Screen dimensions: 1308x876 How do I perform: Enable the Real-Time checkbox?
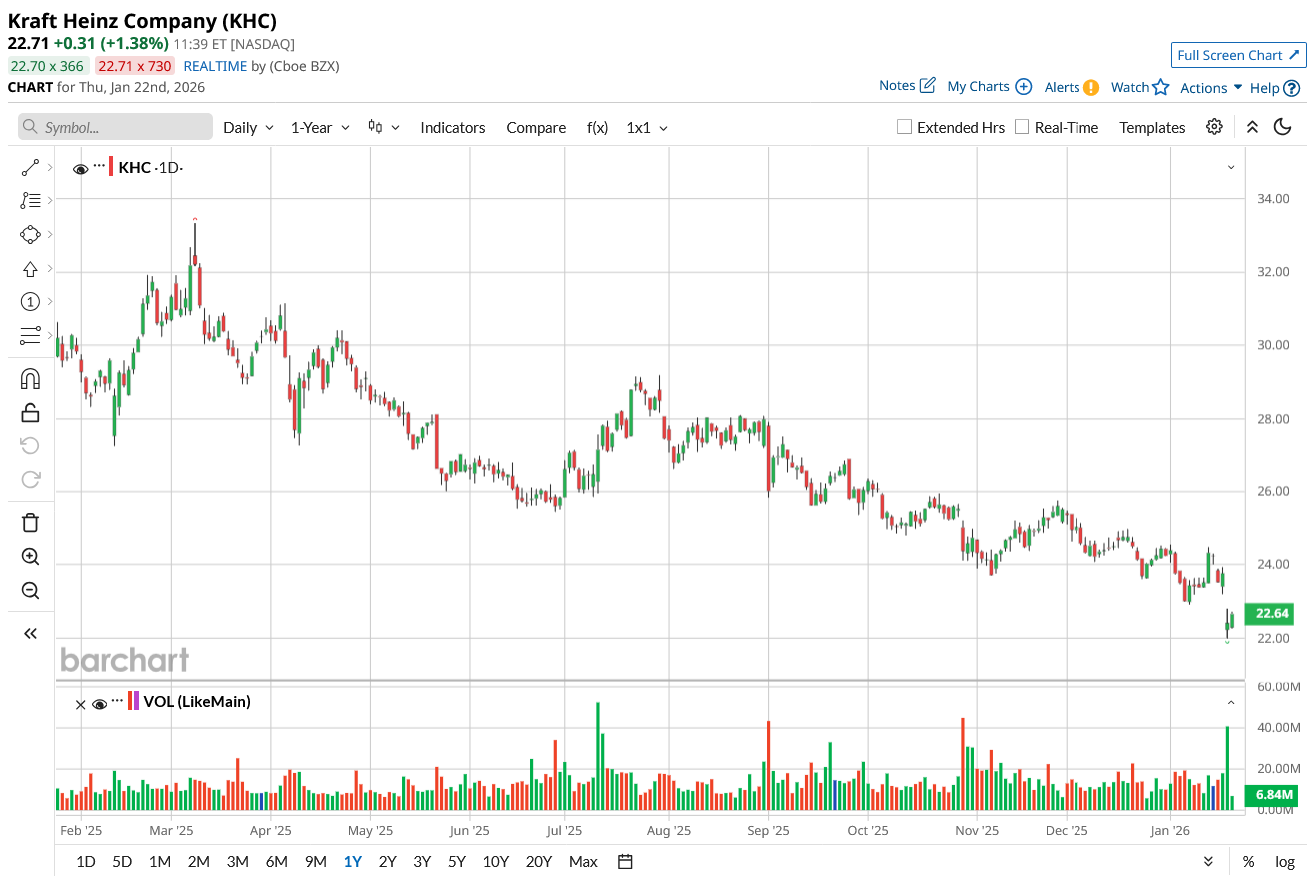click(1022, 127)
